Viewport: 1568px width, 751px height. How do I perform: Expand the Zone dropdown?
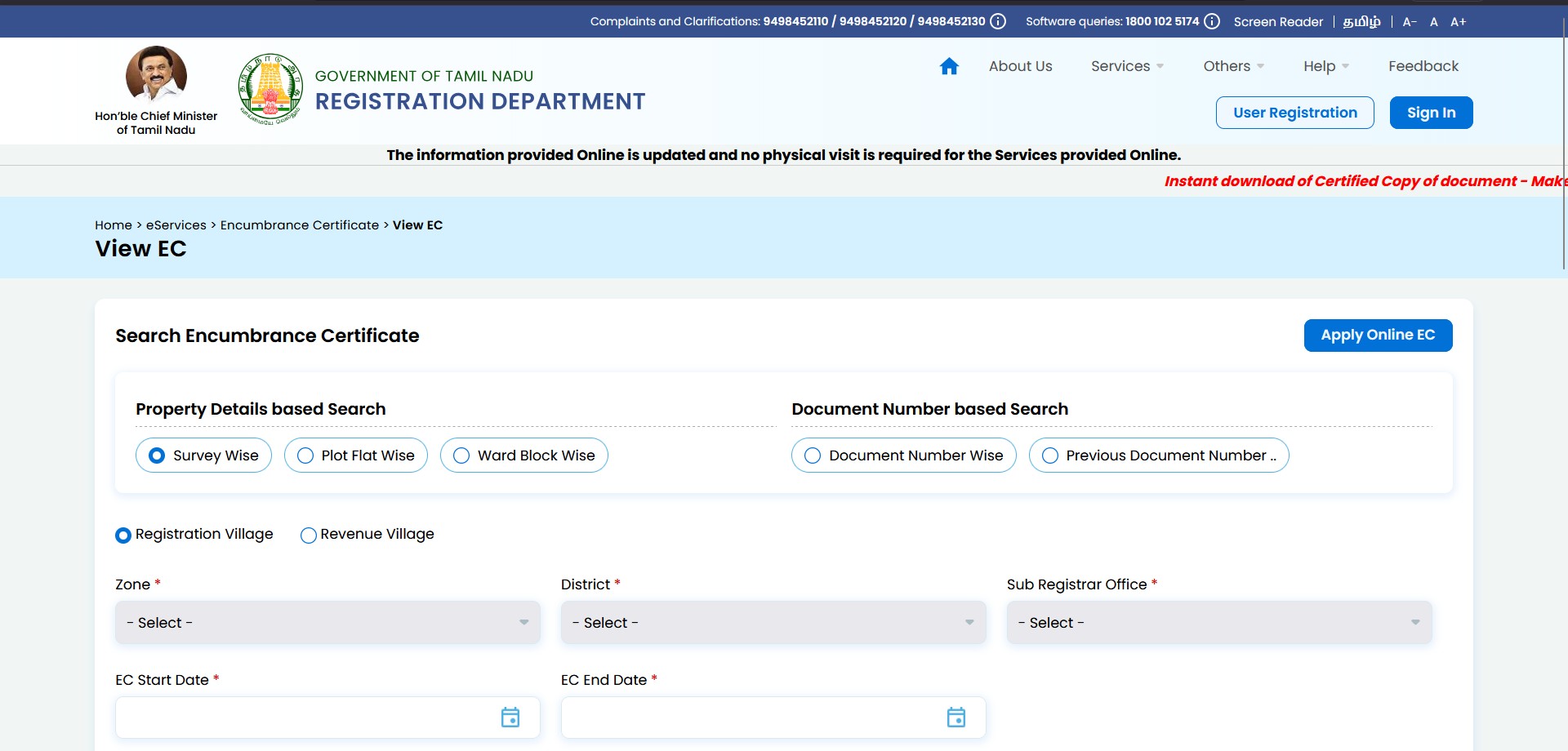(x=327, y=623)
